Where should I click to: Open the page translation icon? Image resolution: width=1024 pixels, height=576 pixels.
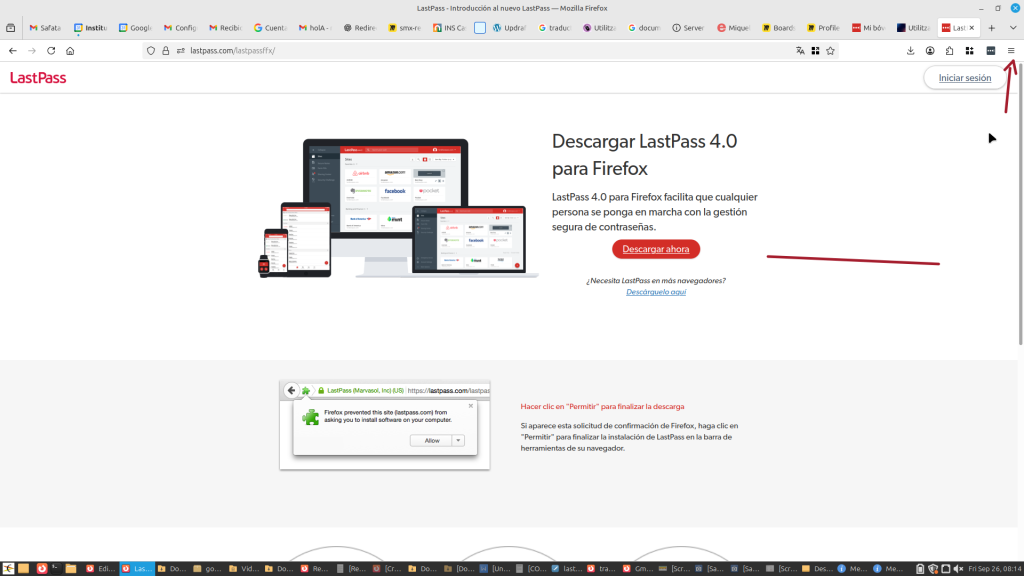pos(800,50)
